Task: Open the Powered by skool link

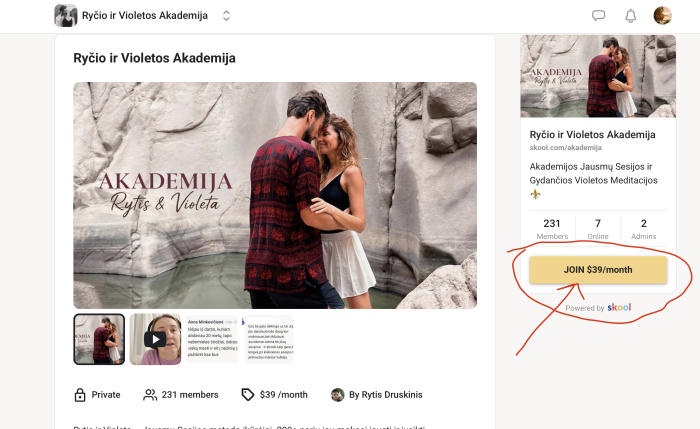Action: point(598,308)
